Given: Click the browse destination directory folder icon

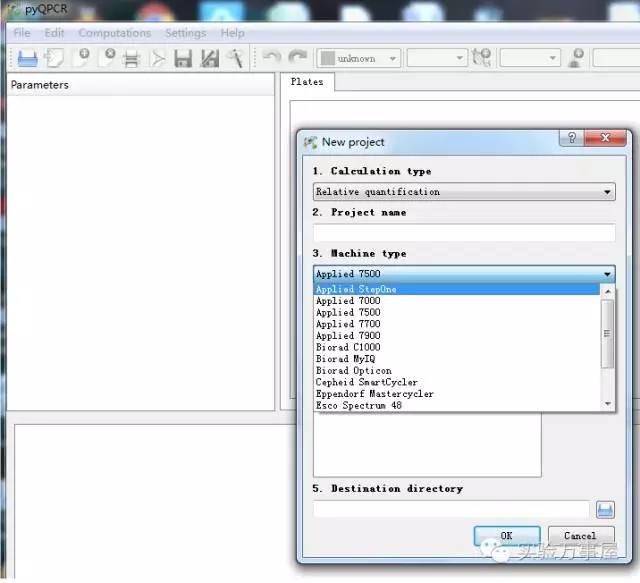Looking at the screenshot, I should (605, 510).
